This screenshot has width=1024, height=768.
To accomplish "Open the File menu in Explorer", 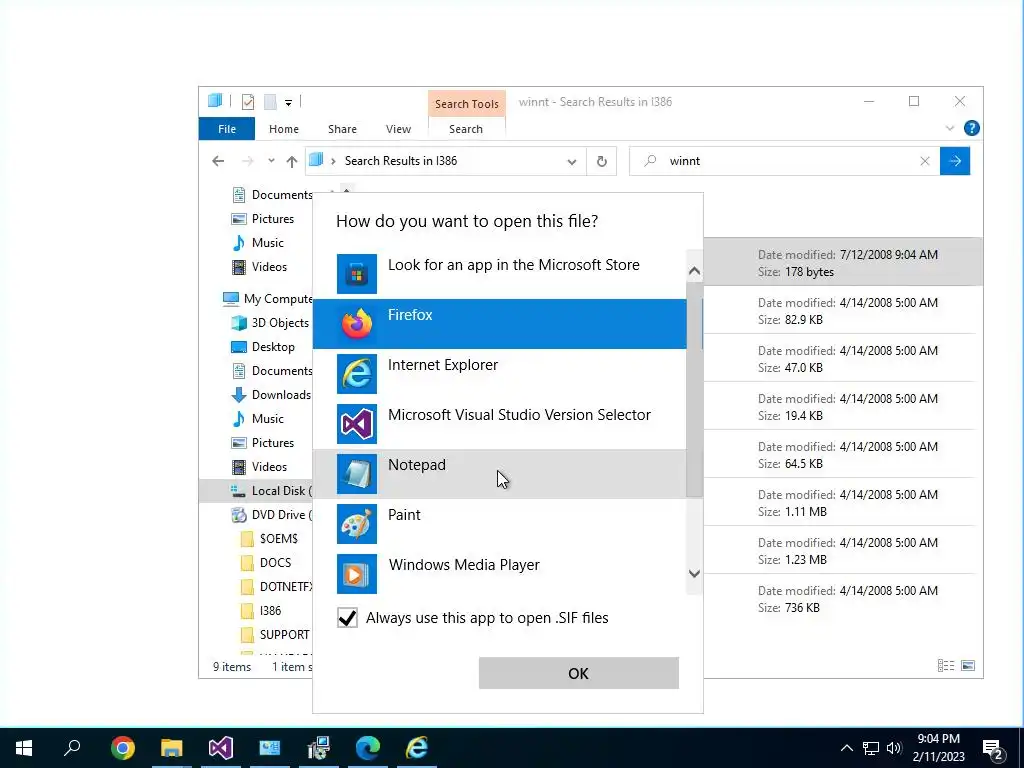I will pyautogui.click(x=227, y=129).
